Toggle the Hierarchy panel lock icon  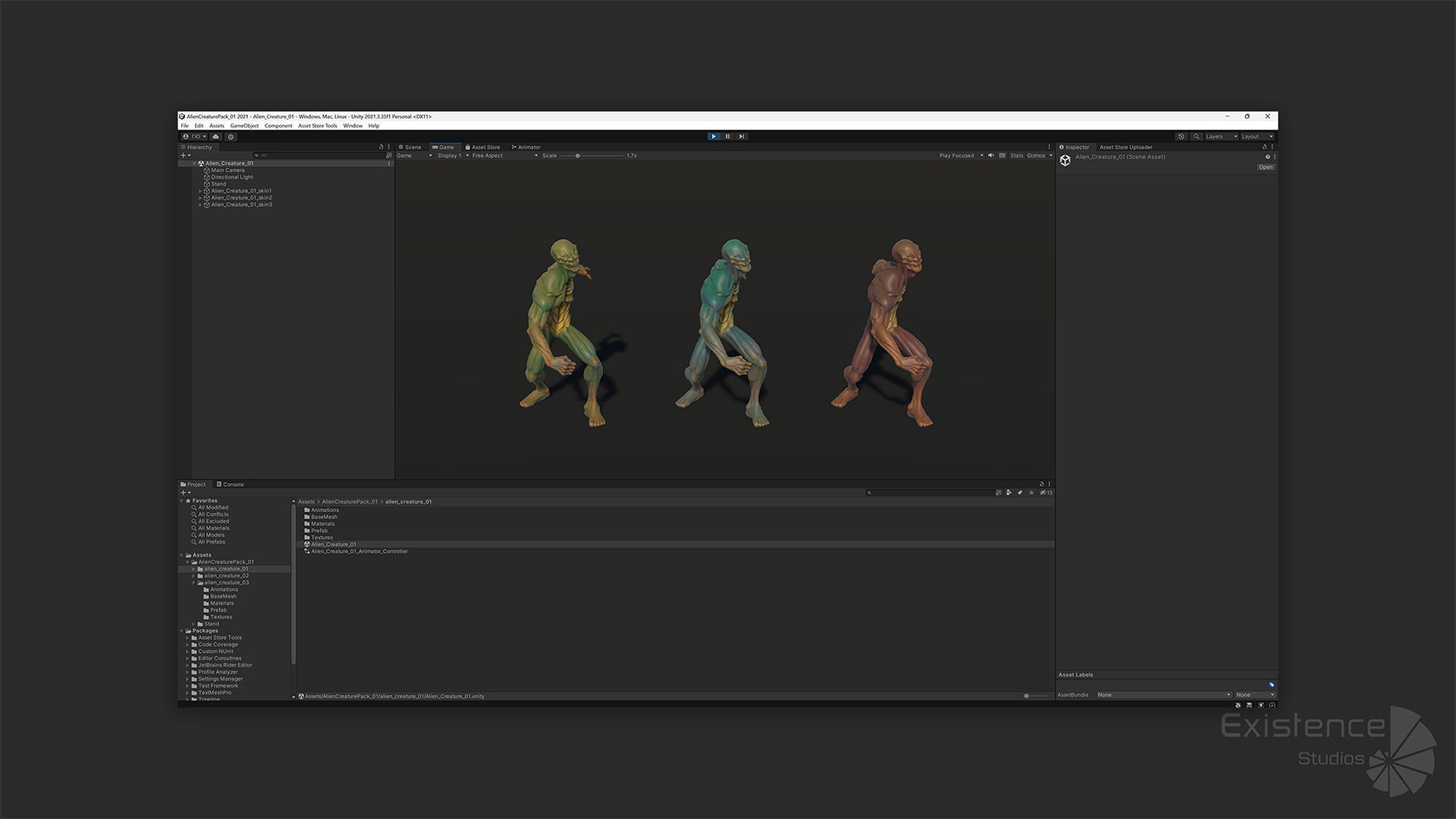[381, 147]
